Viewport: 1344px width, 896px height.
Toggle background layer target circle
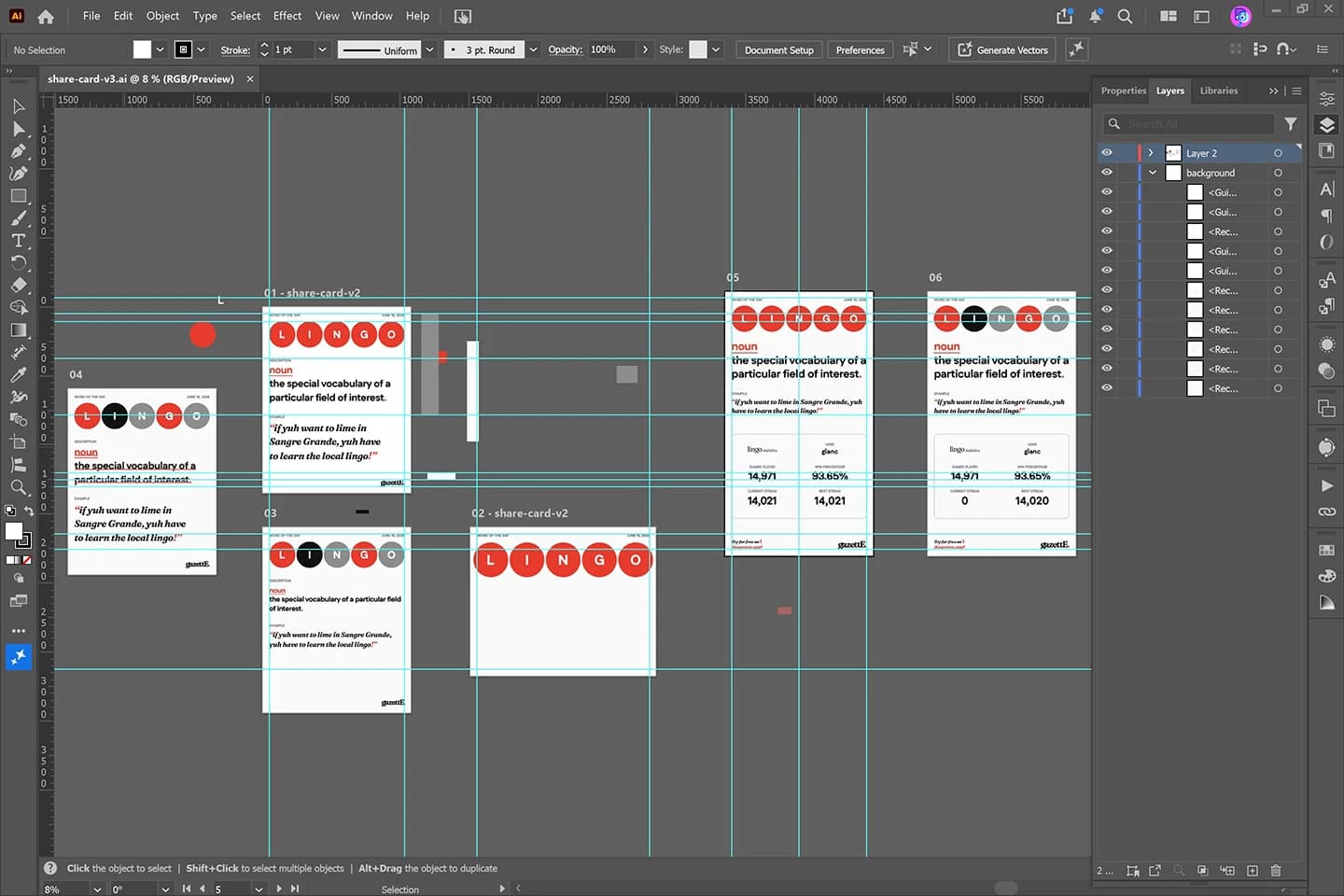coord(1278,173)
